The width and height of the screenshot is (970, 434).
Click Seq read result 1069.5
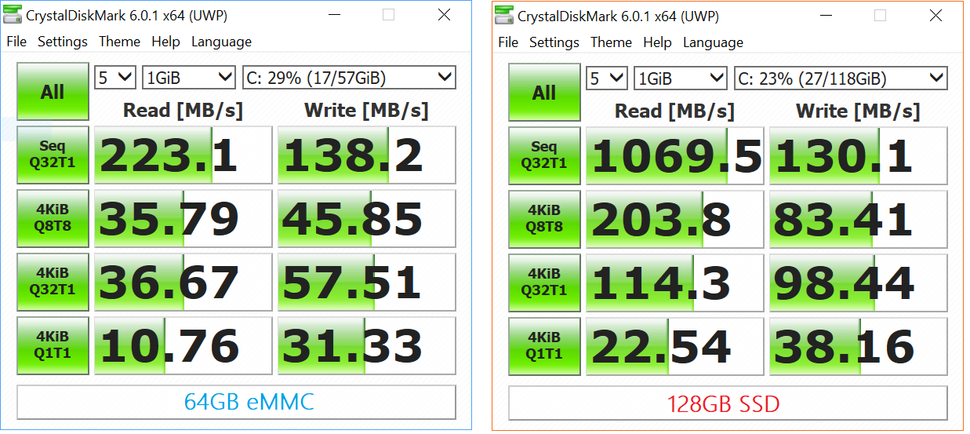coord(675,156)
